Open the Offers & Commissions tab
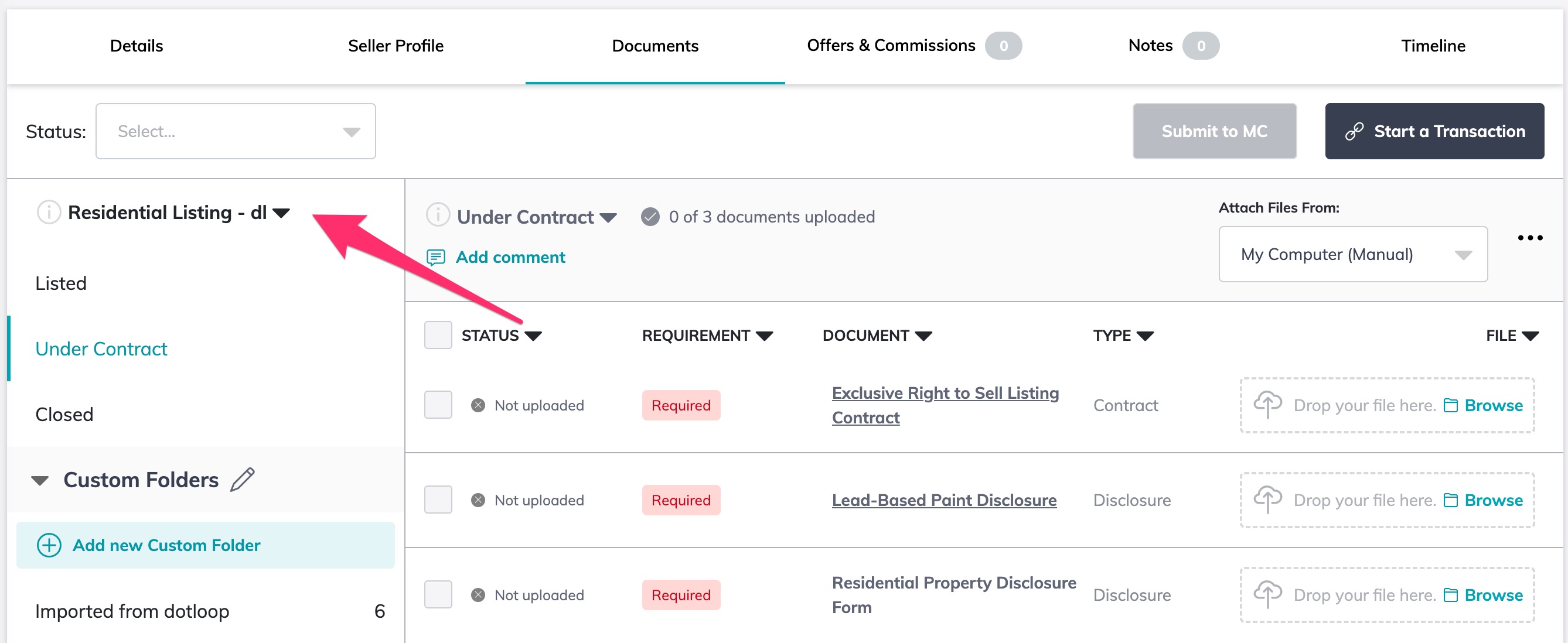Viewport: 1568px width, 643px height. click(891, 45)
